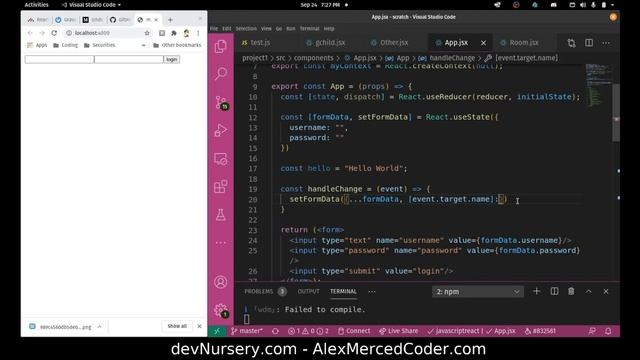Open the Remote Explorer view
Image resolution: width=640 pixels, height=360 pixels.
pyautogui.click(x=221, y=159)
